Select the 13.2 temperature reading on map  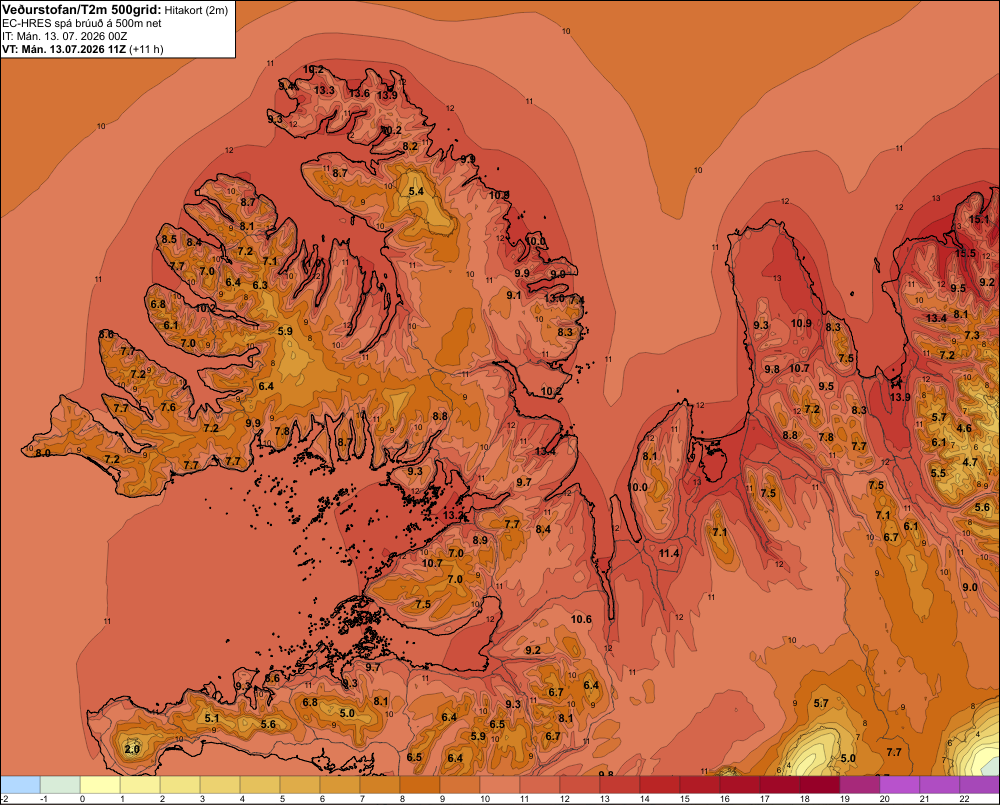[453, 515]
